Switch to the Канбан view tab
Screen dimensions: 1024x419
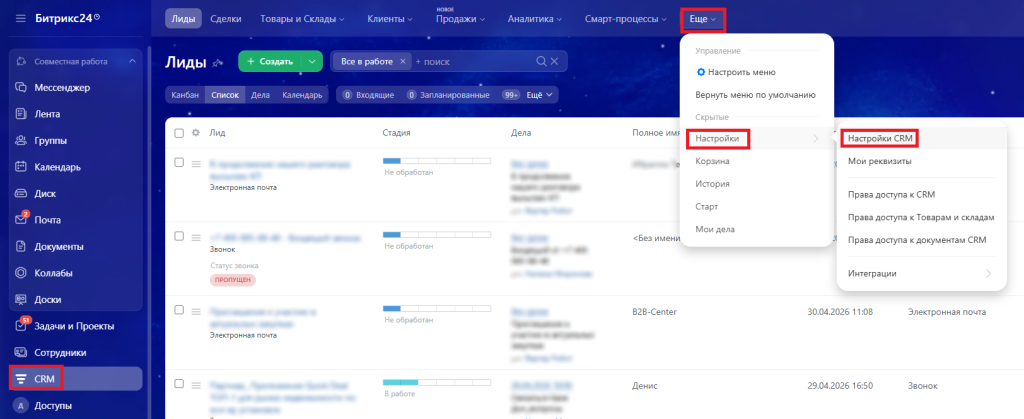(184, 95)
